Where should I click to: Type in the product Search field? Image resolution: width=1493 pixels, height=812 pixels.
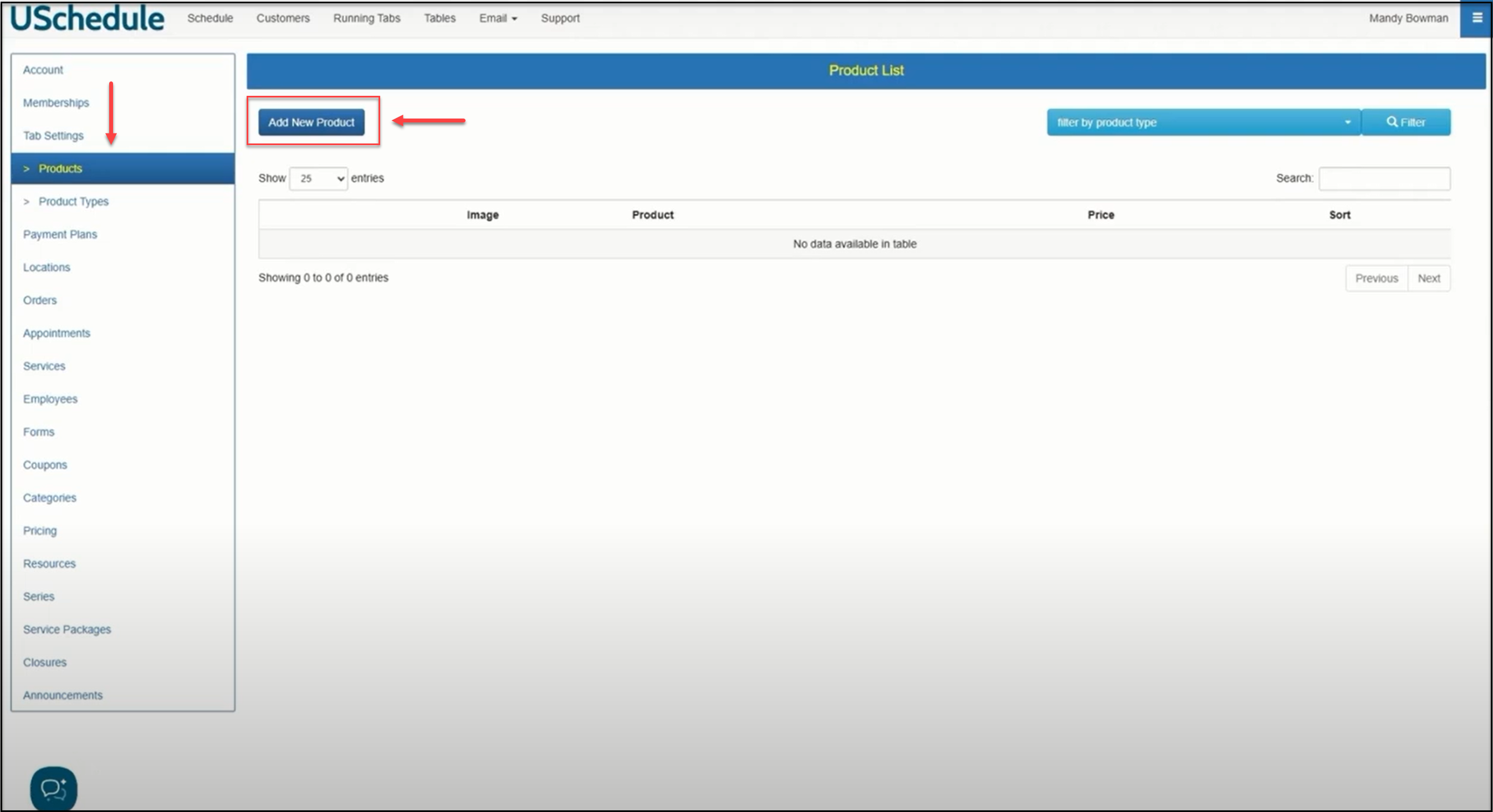point(1384,178)
